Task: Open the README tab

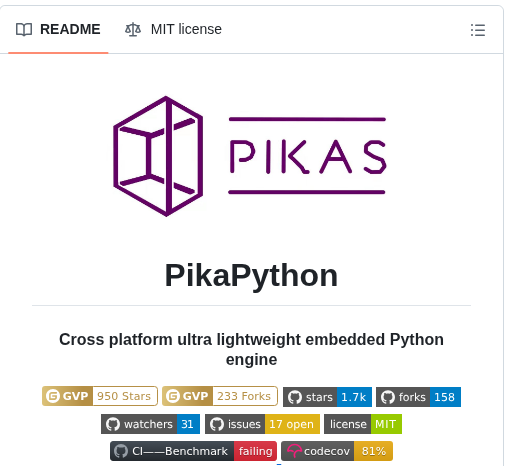Action: tap(58, 29)
